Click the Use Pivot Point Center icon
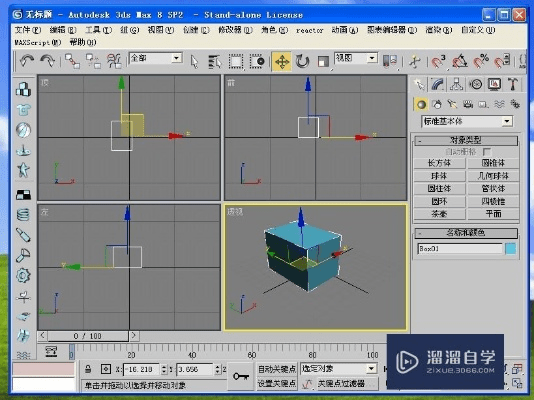The height and width of the screenshot is (400, 534). click(390, 62)
